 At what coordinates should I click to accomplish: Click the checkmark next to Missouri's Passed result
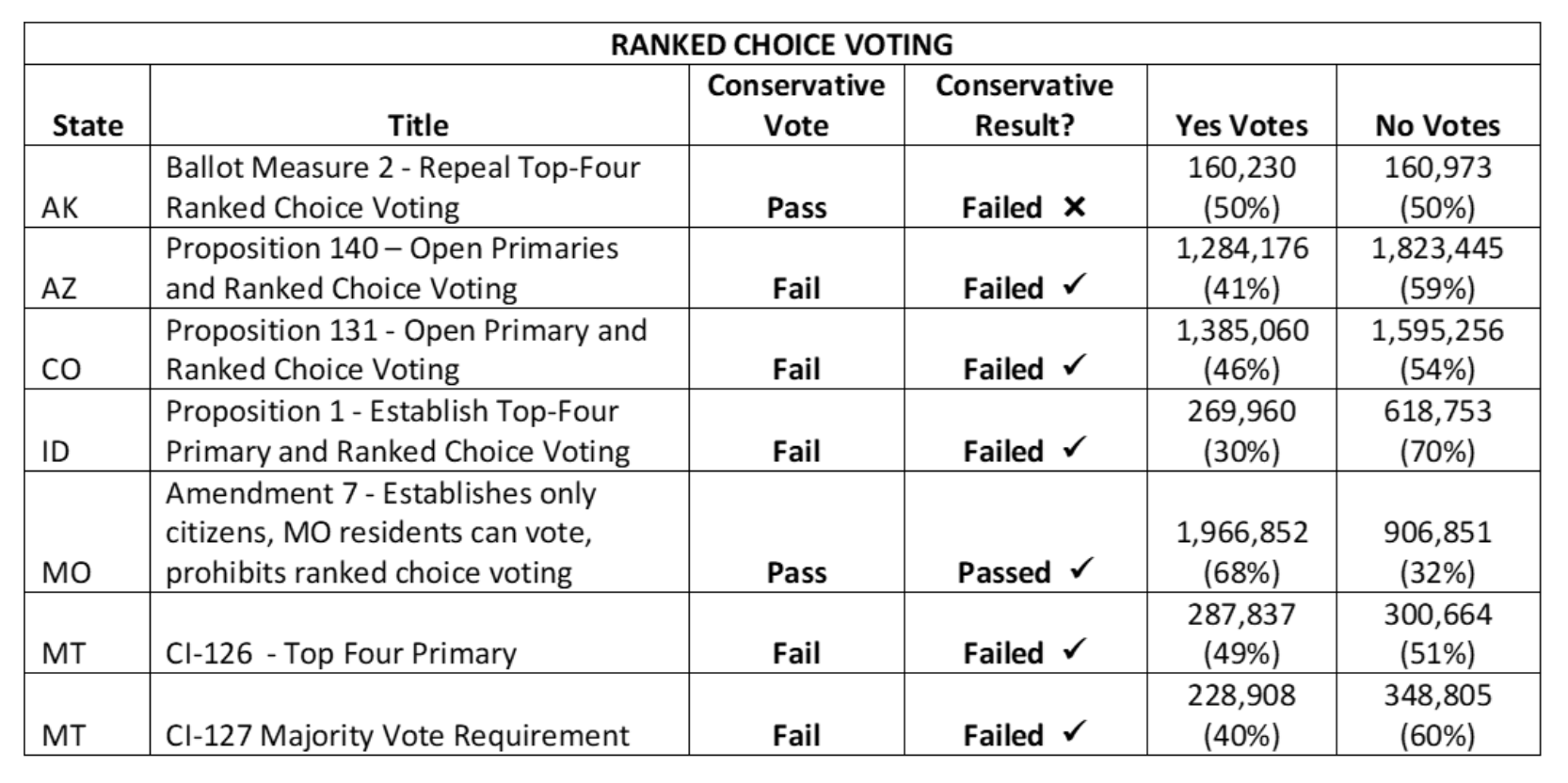(1081, 569)
